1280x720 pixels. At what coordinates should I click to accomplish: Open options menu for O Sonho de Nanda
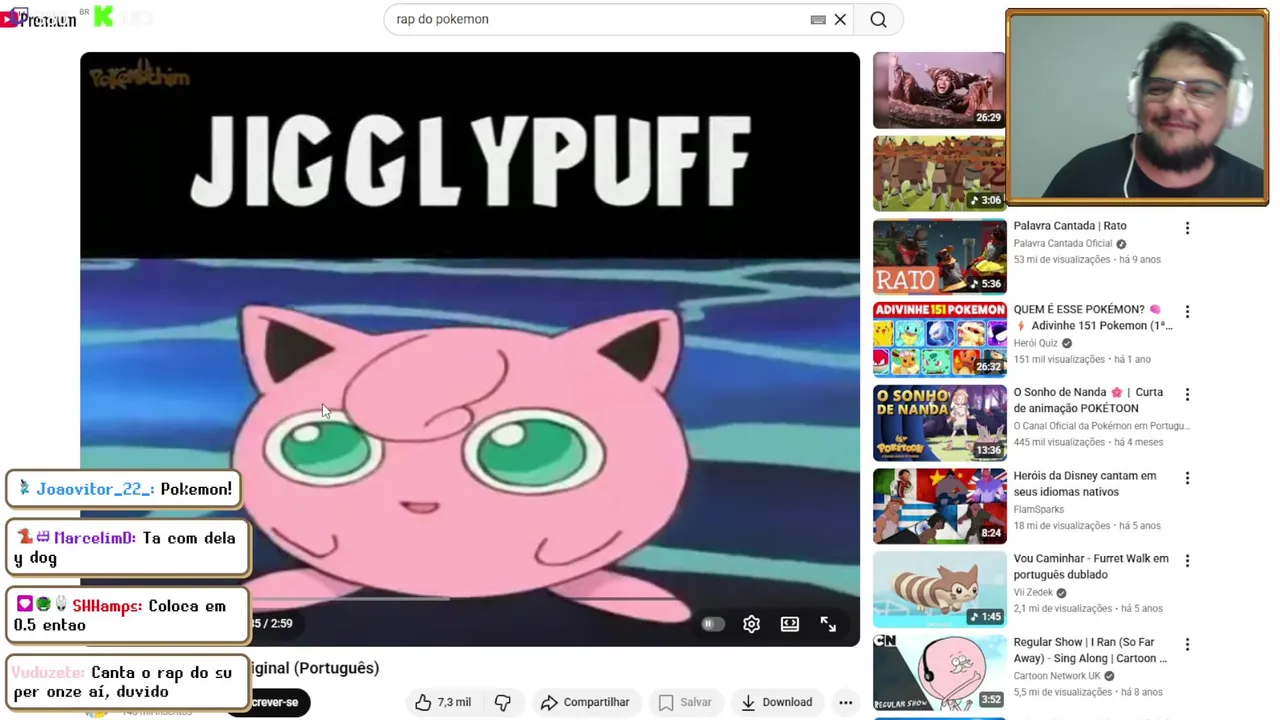pos(1187,394)
